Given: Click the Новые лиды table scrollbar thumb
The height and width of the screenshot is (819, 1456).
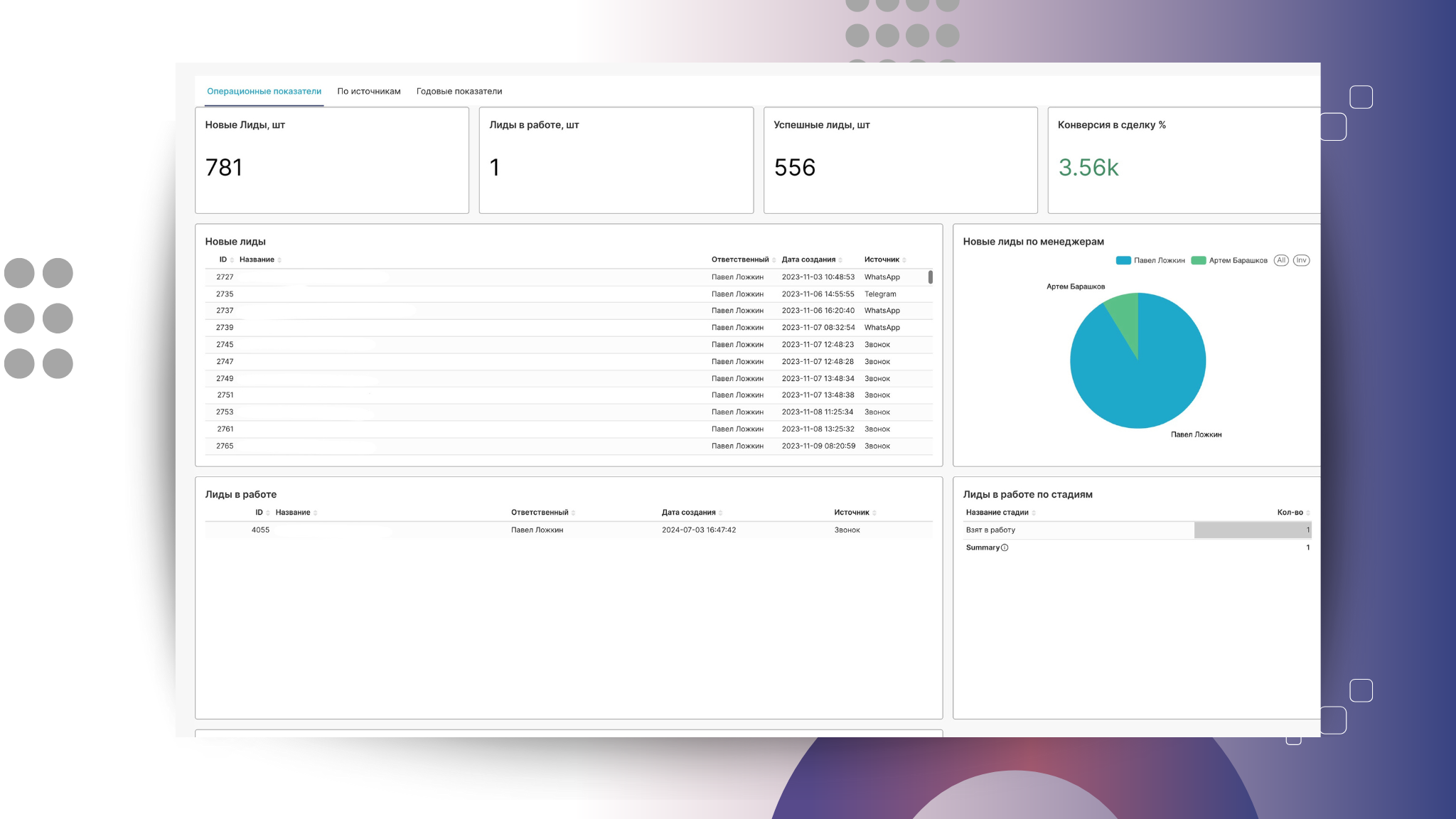Looking at the screenshot, I should pyautogui.click(x=930, y=277).
